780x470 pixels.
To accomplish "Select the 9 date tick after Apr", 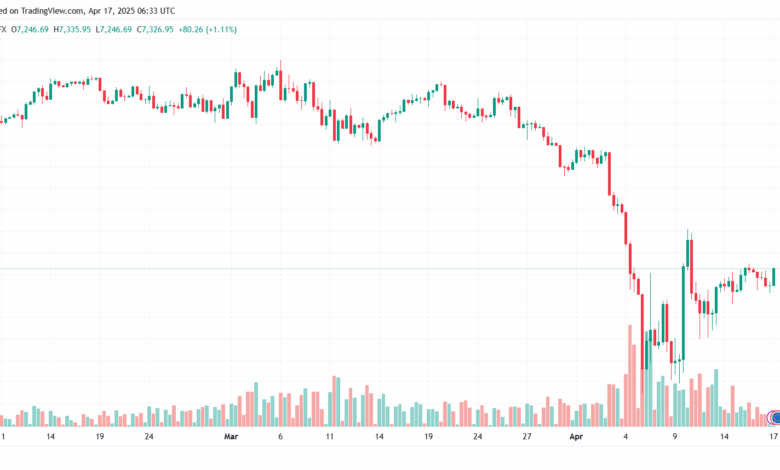I will click(x=675, y=437).
